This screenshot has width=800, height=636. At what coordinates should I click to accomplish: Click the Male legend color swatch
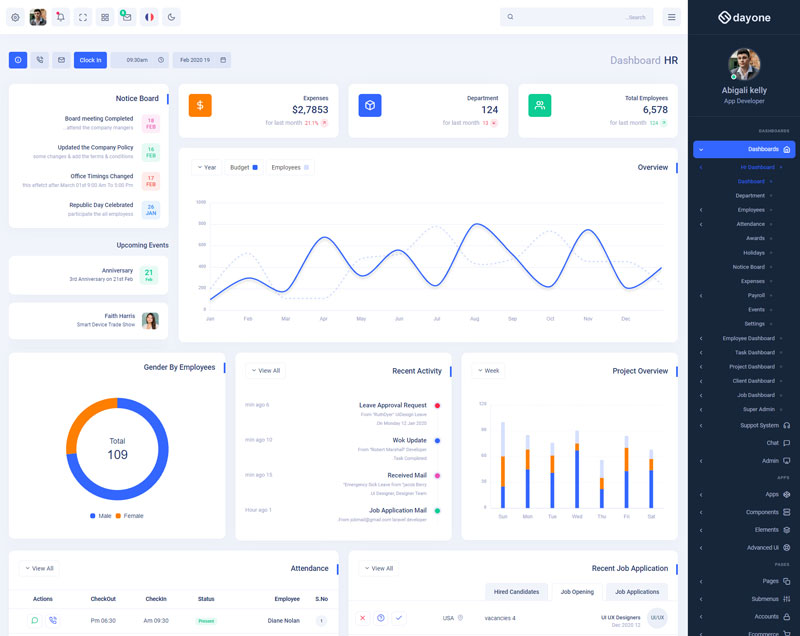tap(93, 515)
